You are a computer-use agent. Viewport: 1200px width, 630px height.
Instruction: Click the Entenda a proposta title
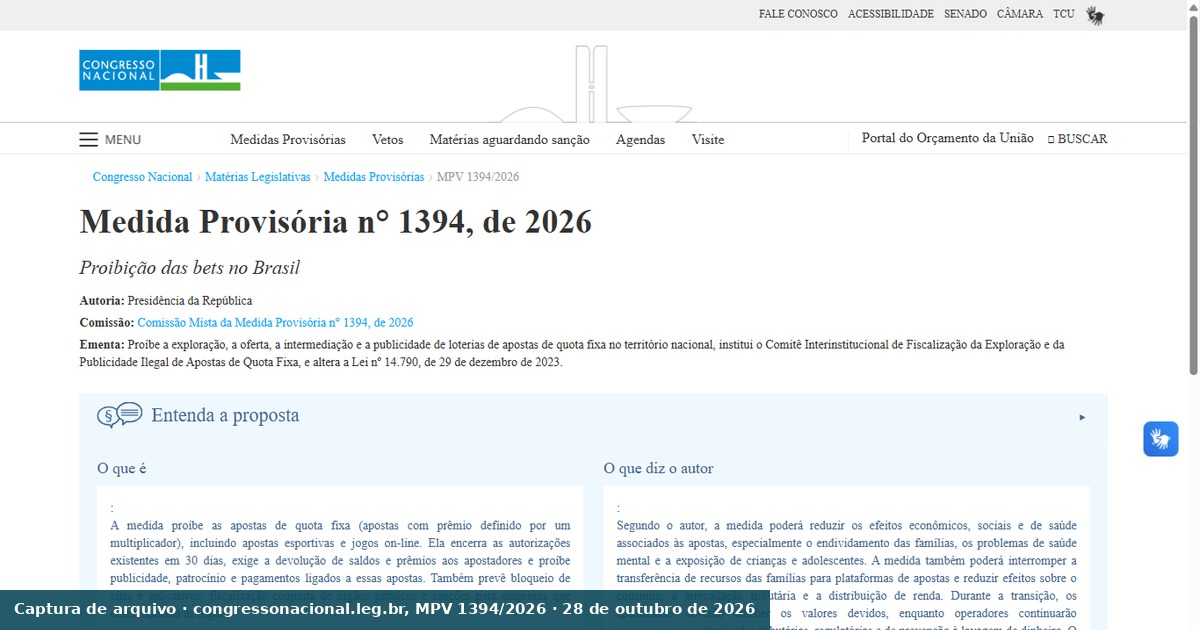point(225,415)
